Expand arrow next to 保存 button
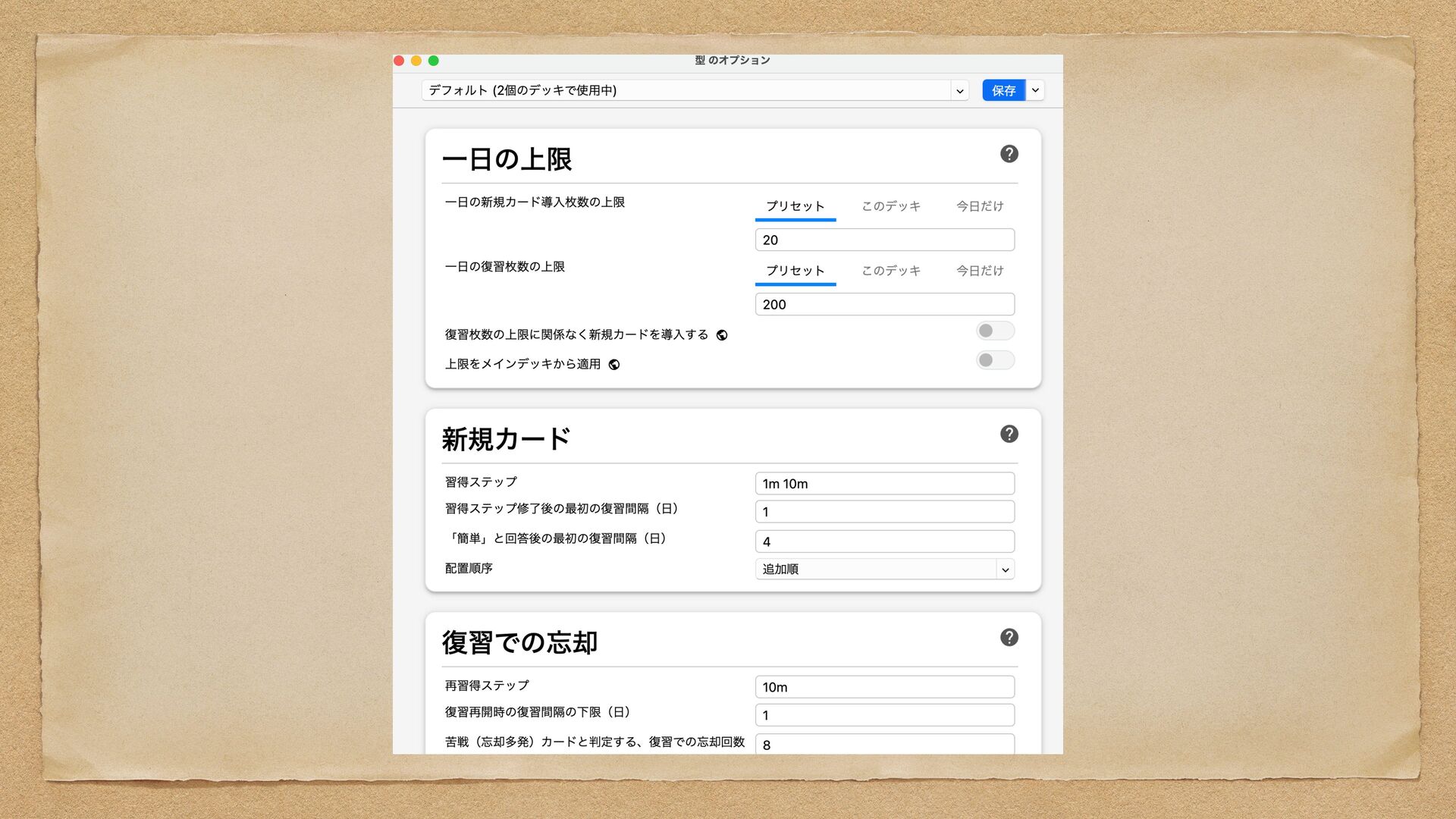 pos(1035,90)
